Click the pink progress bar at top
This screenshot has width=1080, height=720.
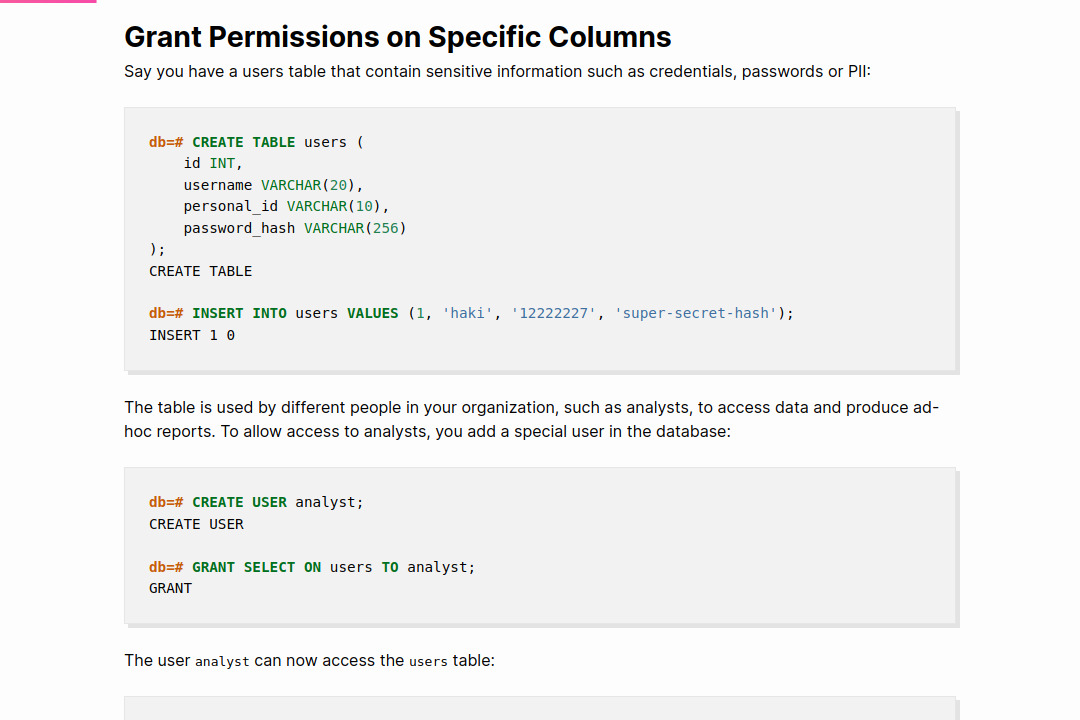point(48,3)
